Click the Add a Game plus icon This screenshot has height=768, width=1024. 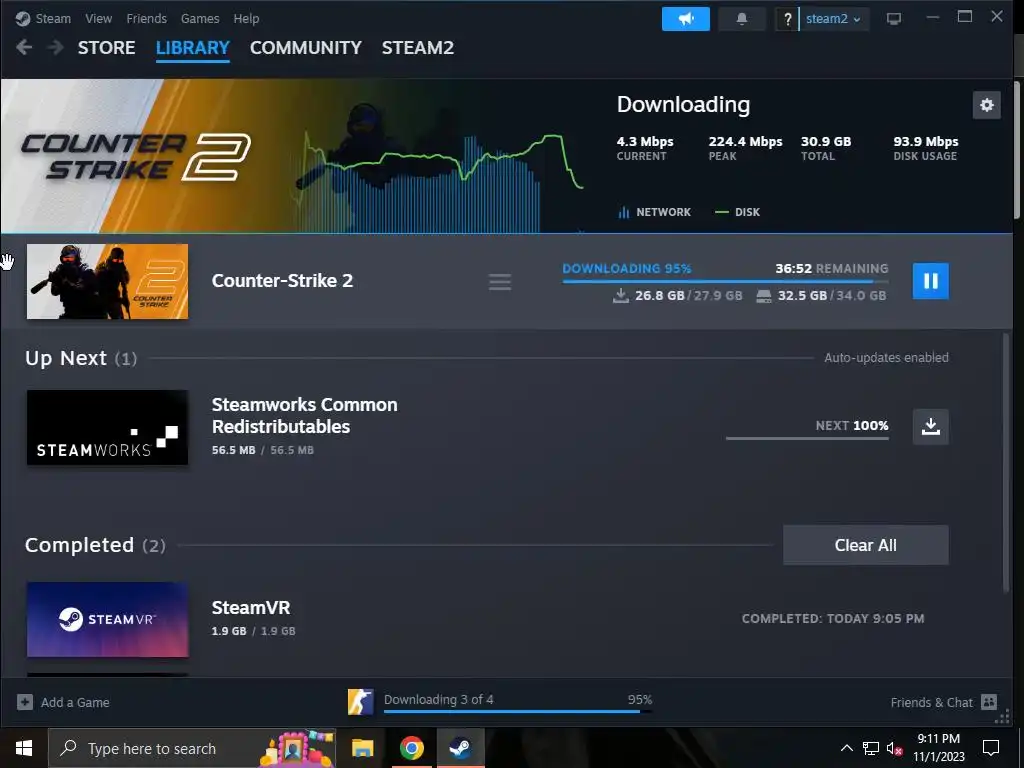click(25, 702)
